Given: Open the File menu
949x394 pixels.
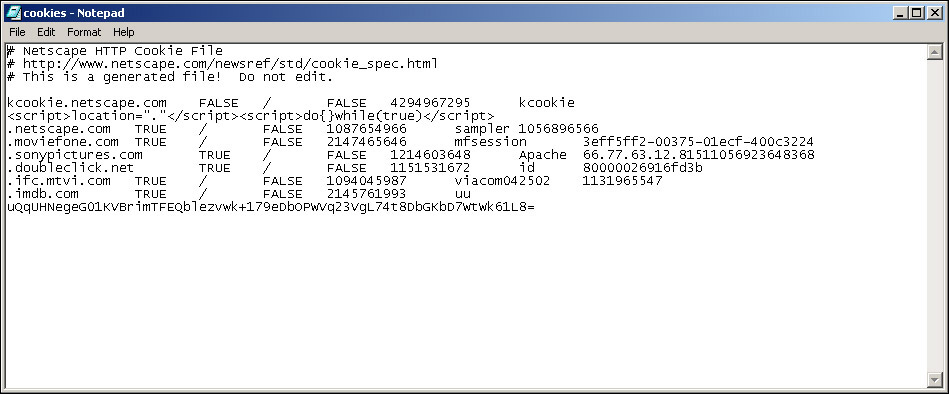Looking at the screenshot, I should pos(17,32).
